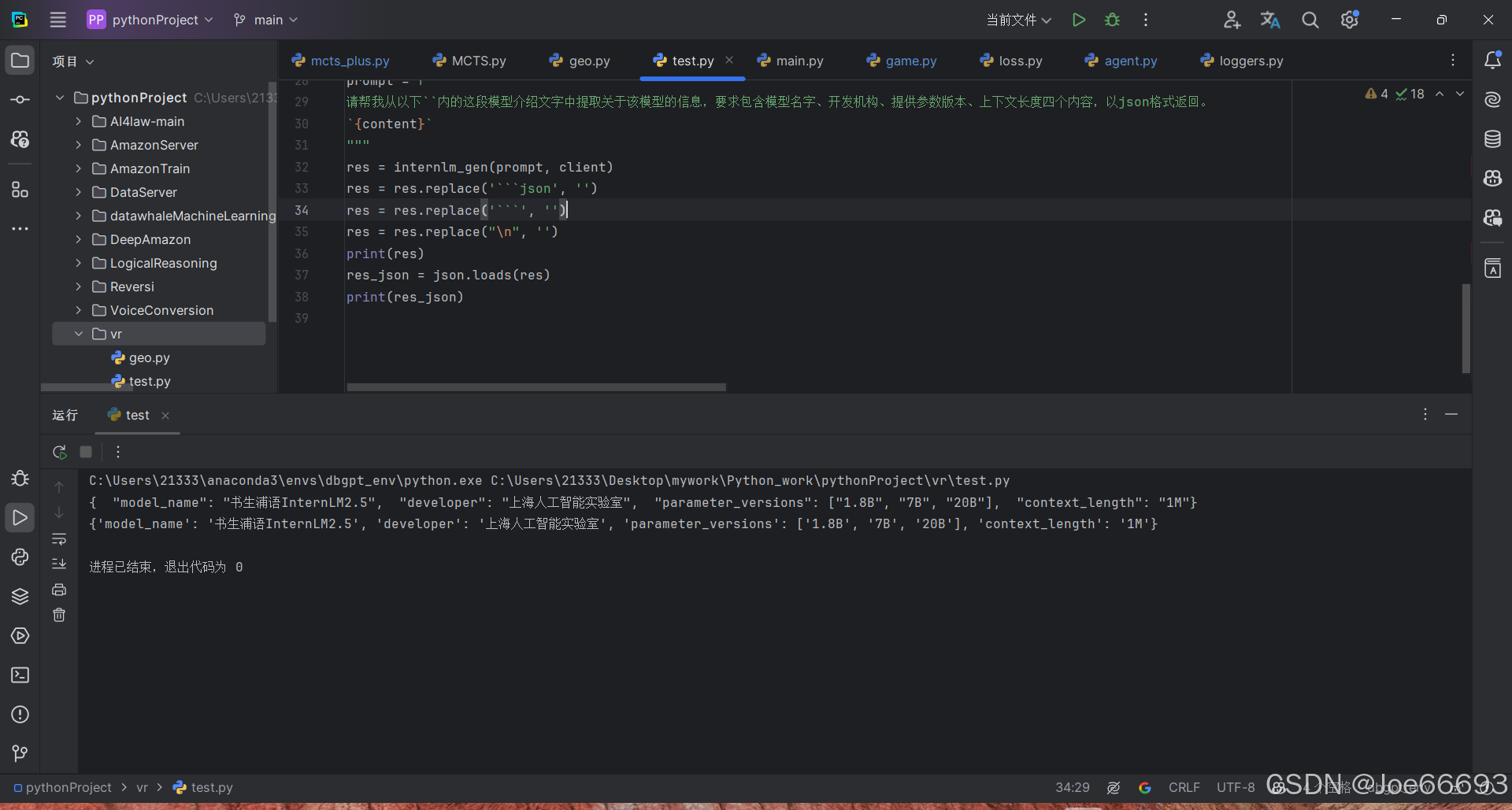Toggle the Run tool window button
The height and width of the screenshot is (810, 1512).
click(x=20, y=517)
